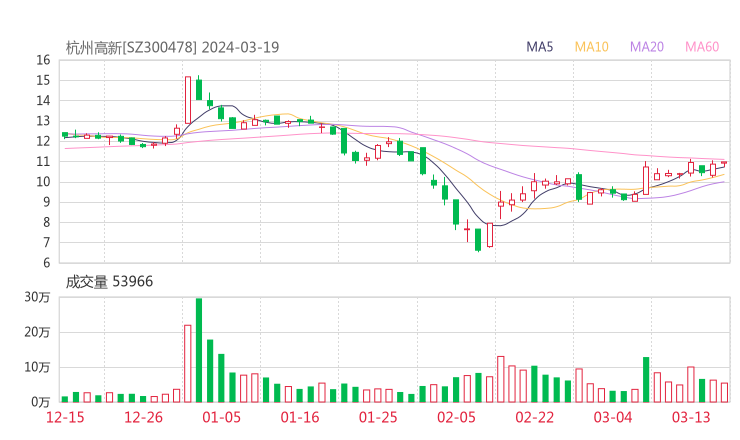Viewport: 740px width, 440px height.
Task: Click the price axis value 11
Action: [x=43, y=161]
